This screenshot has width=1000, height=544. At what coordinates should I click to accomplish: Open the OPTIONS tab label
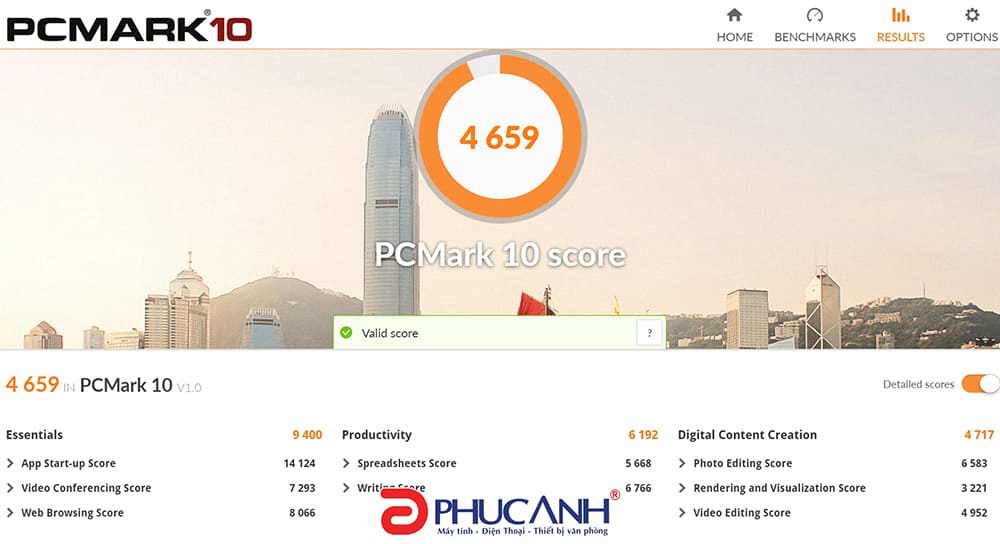point(972,37)
